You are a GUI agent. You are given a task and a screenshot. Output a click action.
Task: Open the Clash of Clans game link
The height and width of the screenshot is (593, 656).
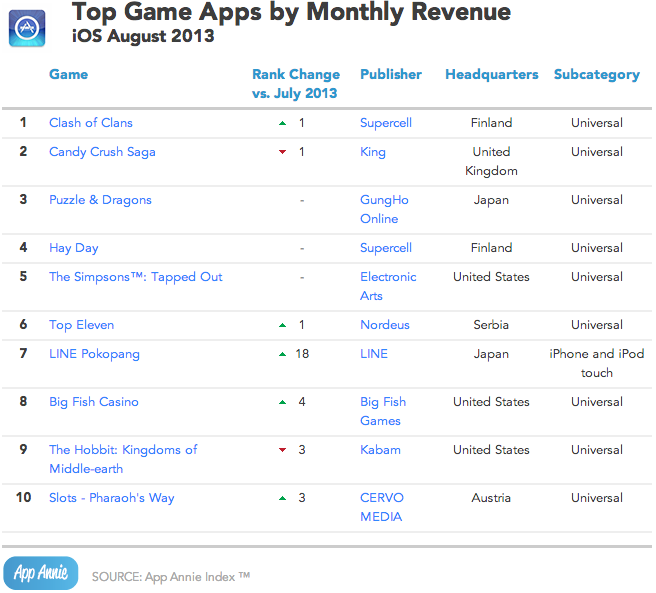[x=91, y=123]
